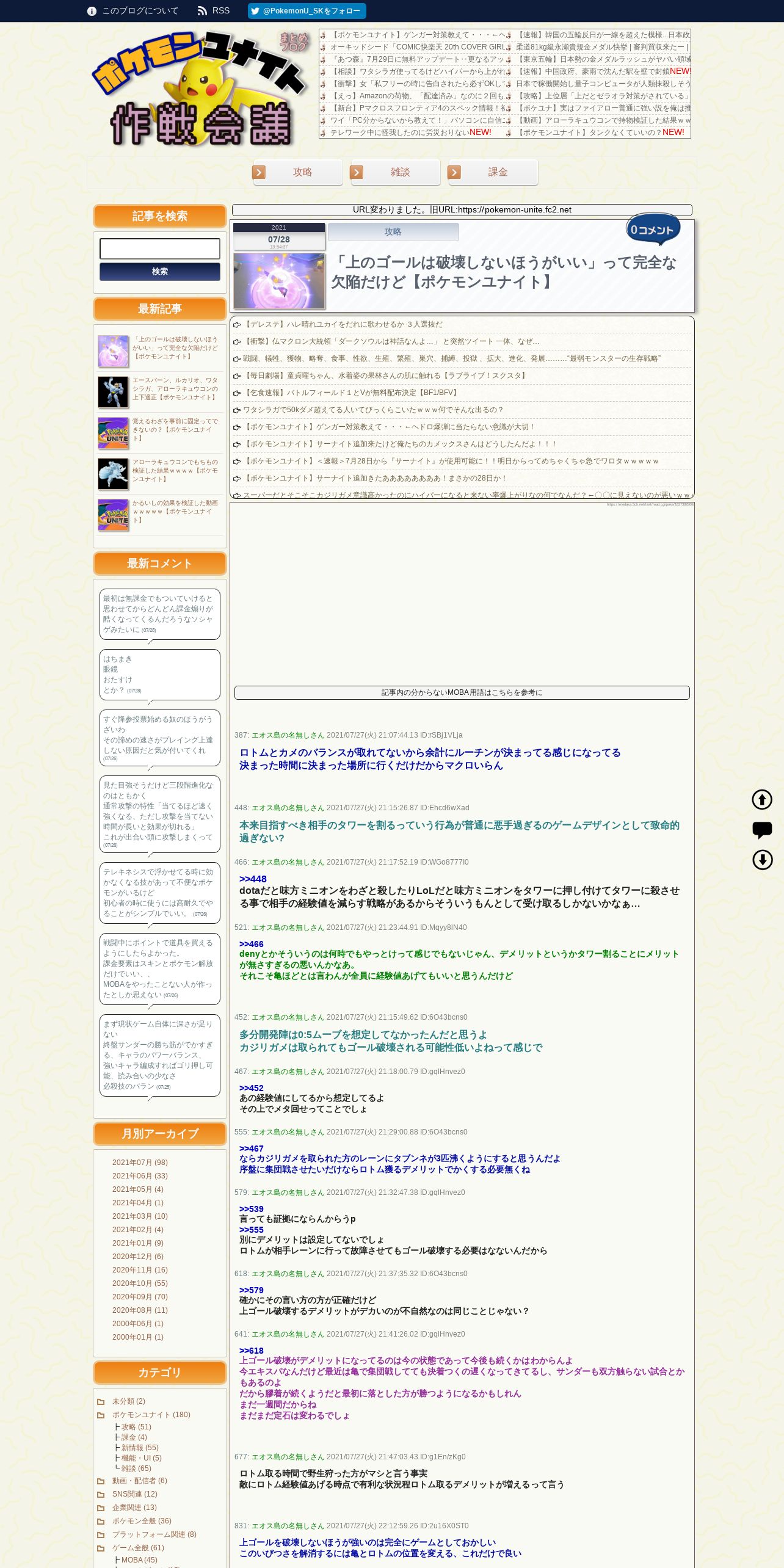Open headline 【デレステ】ハレ晴れユカイ
This screenshot has width=784, height=1568.
tap(343, 324)
